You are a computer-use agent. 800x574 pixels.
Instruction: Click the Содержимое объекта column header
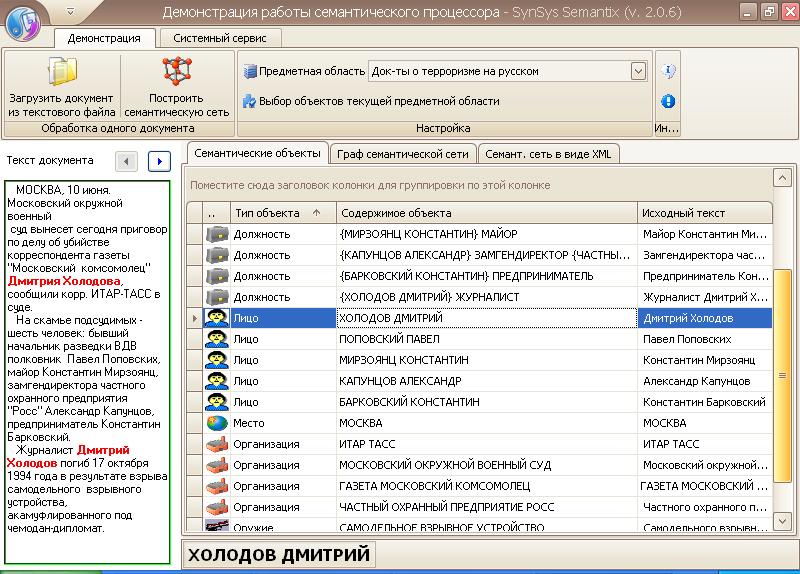coord(487,213)
